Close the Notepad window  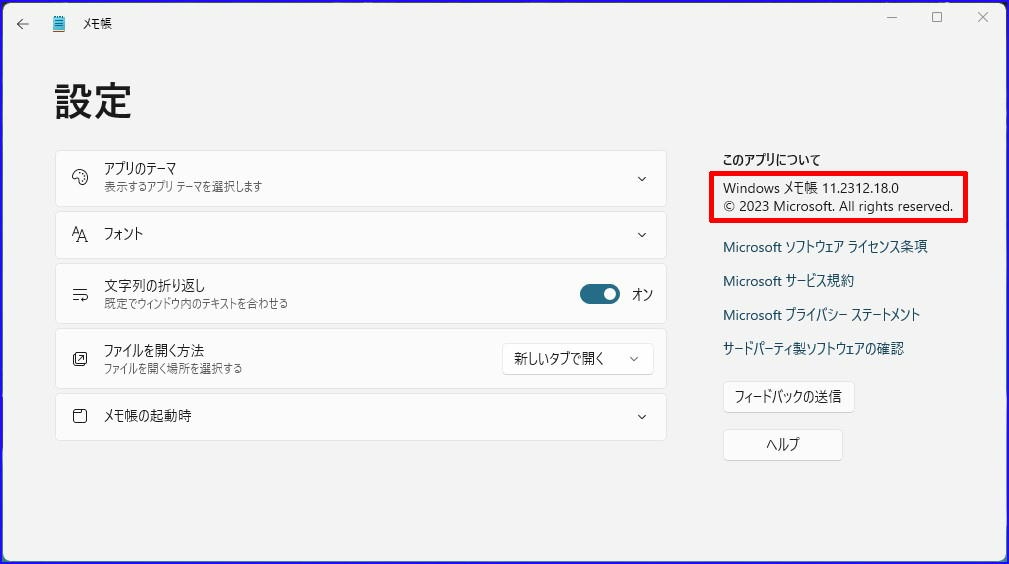pyautogui.click(x=983, y=17)
